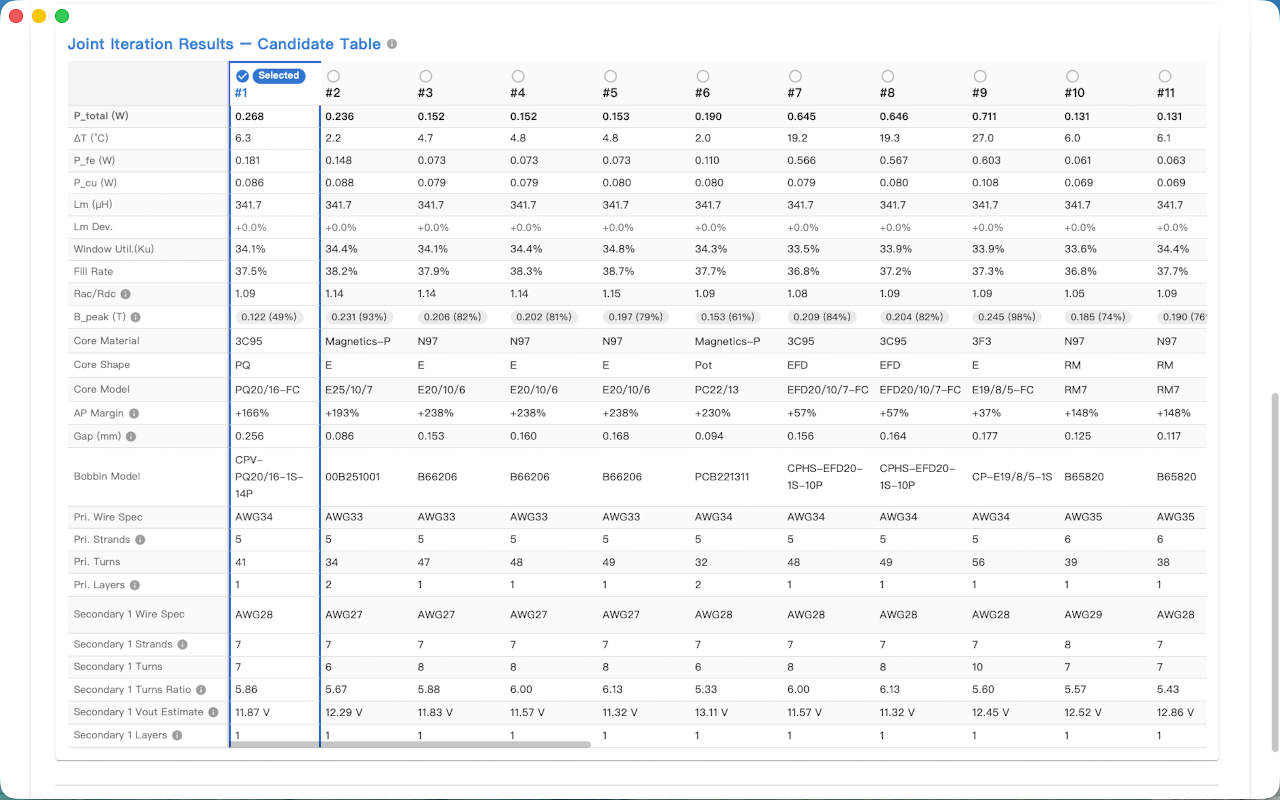
Task: Click info icon next to Secondary 1 Layers
Action: (x=177, y=735)
